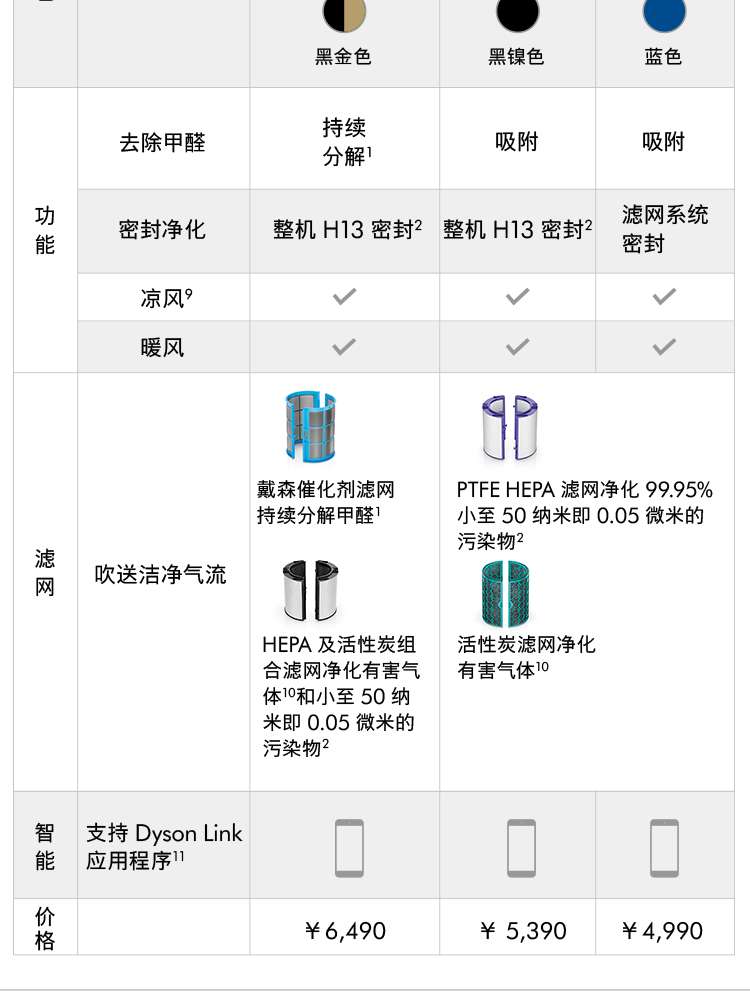Viewport: 750px width, 991px height.
Task: Click the 密封净化 row label
Action: click(162, 229)
